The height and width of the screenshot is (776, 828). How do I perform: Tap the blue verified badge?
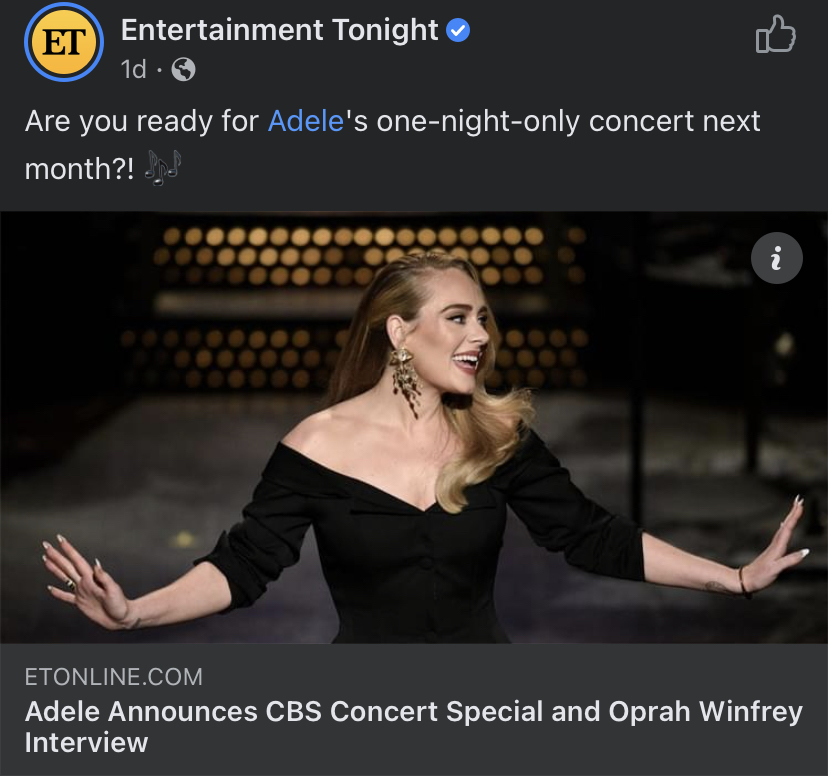pos(458,31)
